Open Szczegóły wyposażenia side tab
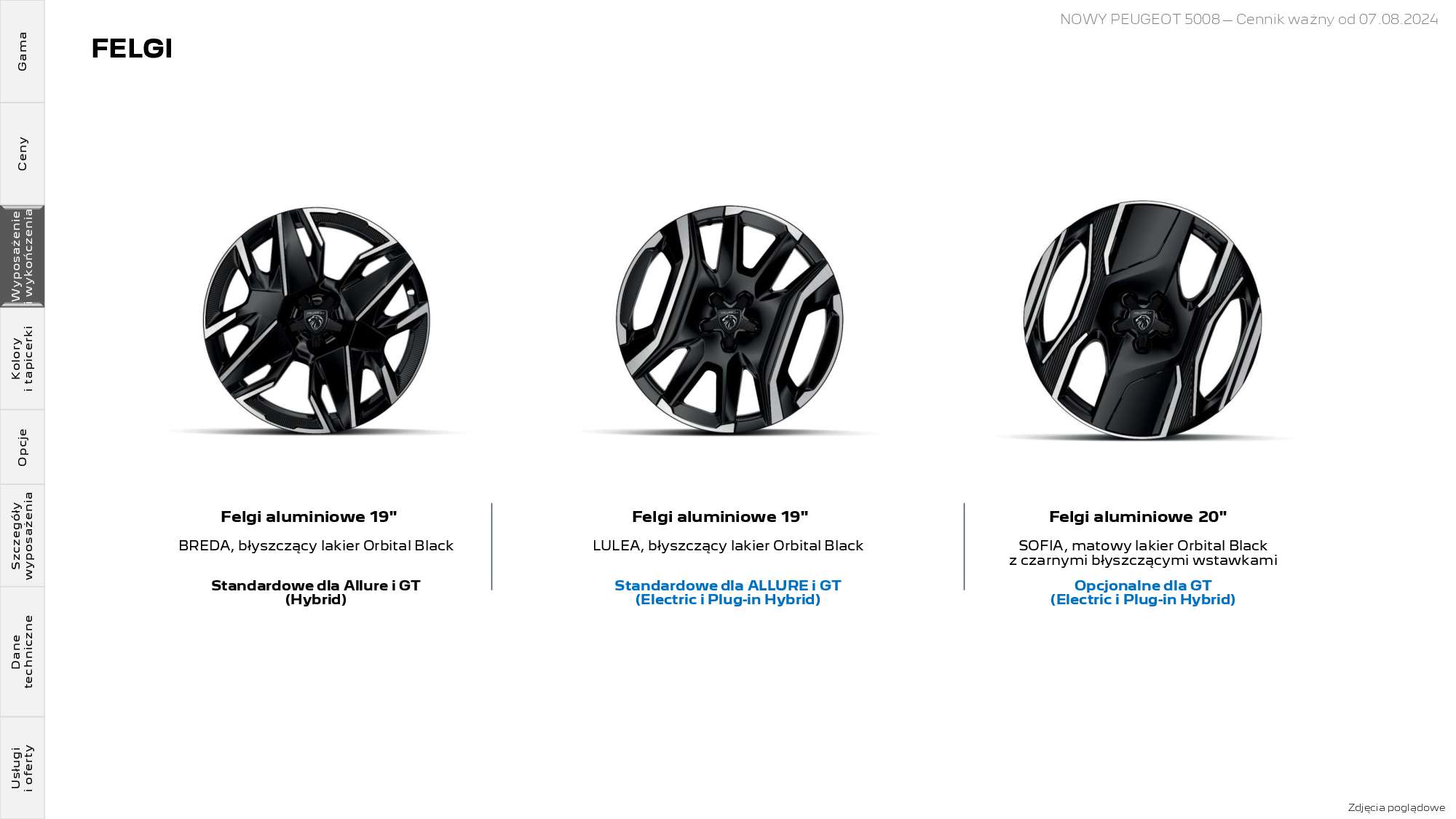 click(x=22, y=535)
